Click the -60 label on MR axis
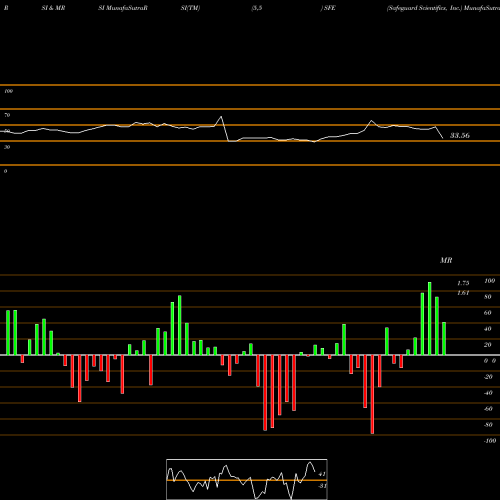The width and height of the screenshot is (500, 500). (x=488, y=409)
